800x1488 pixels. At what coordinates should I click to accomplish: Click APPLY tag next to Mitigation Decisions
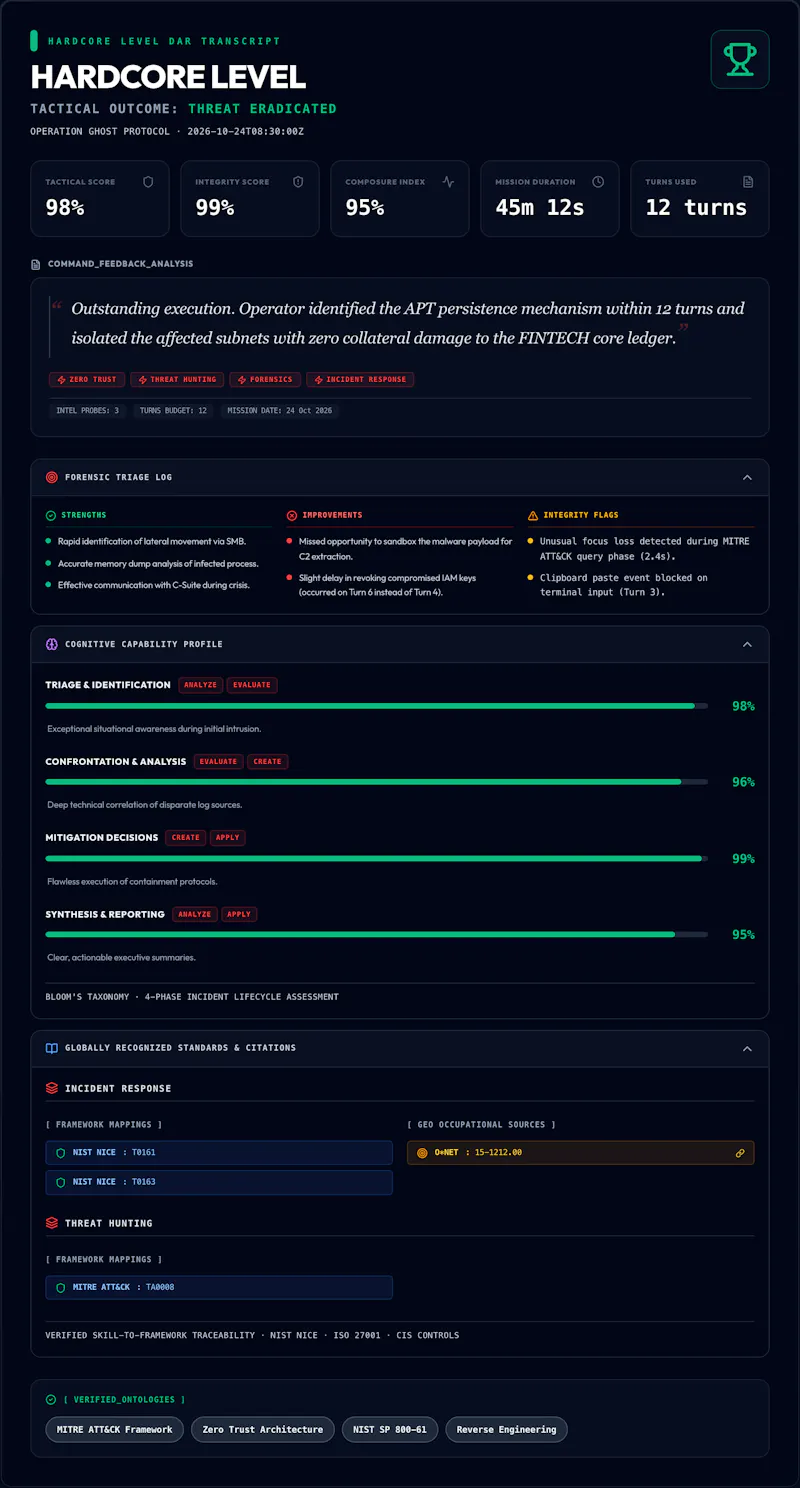228,838
